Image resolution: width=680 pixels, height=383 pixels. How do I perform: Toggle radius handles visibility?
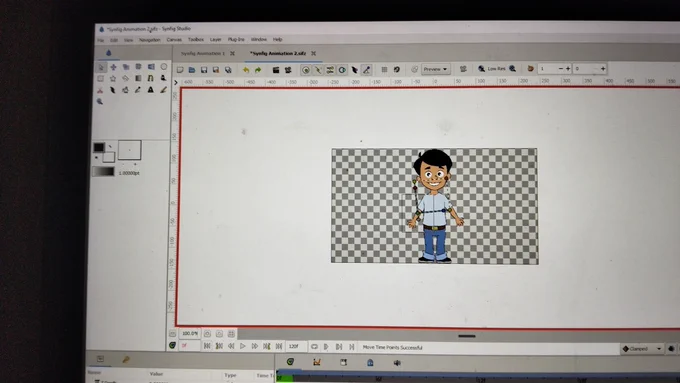point(342,70)
